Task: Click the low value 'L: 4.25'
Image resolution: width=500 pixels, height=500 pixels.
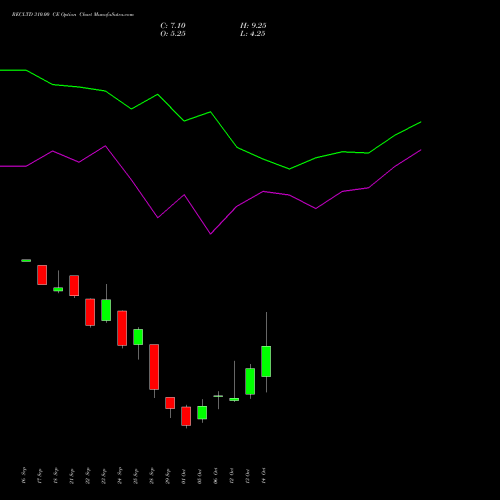Action: (x=253, y=34)
